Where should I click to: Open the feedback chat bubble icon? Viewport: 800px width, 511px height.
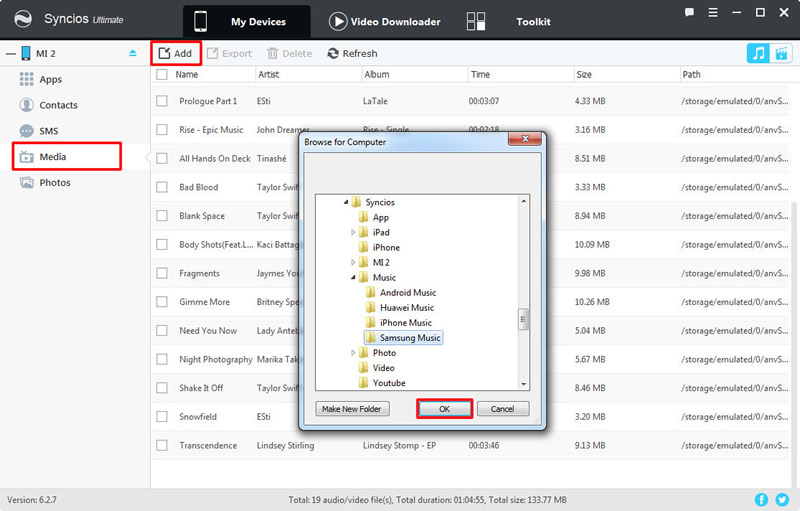click(x=689, y=12)
